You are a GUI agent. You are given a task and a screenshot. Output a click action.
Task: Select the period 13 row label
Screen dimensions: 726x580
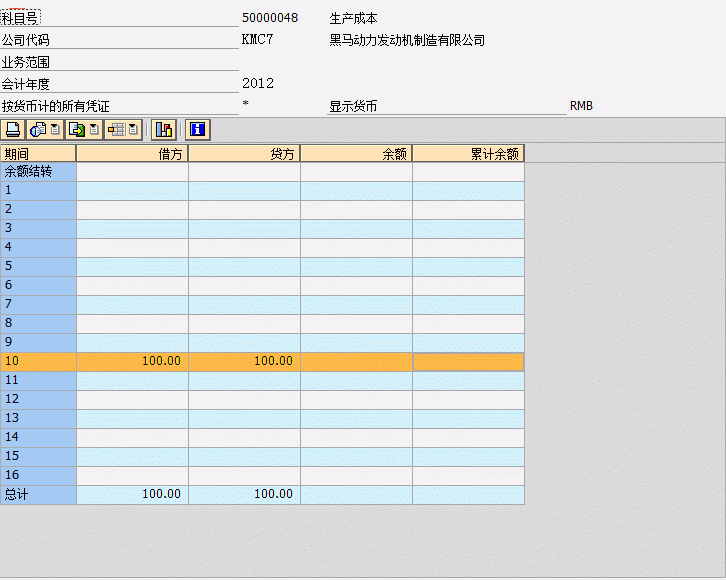click(38, 418)
